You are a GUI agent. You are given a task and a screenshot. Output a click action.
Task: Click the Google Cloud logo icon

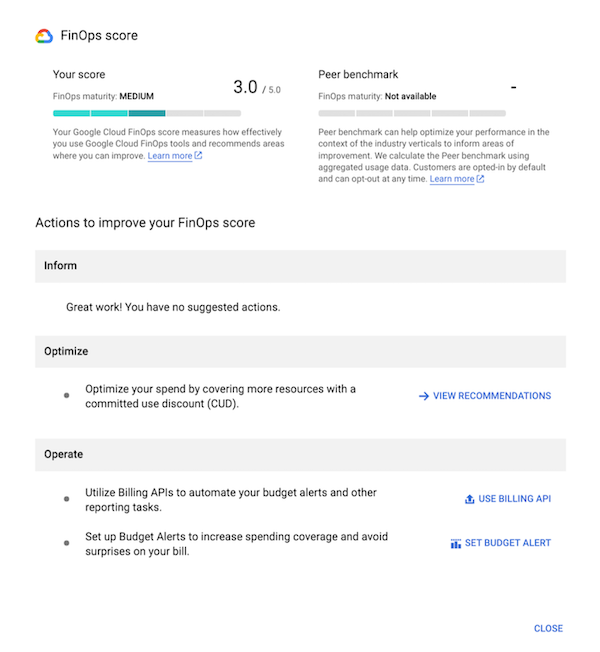click(44, 36)
